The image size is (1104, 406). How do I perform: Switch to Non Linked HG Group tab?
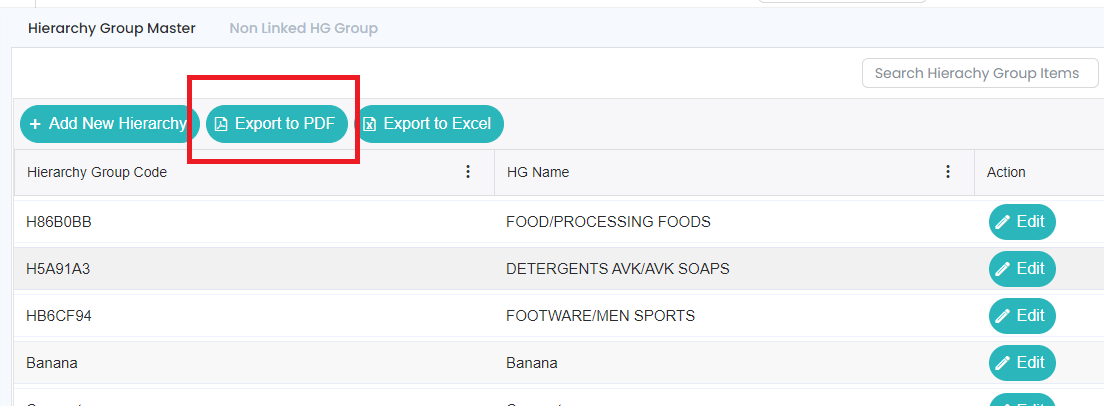click(303, 28)
